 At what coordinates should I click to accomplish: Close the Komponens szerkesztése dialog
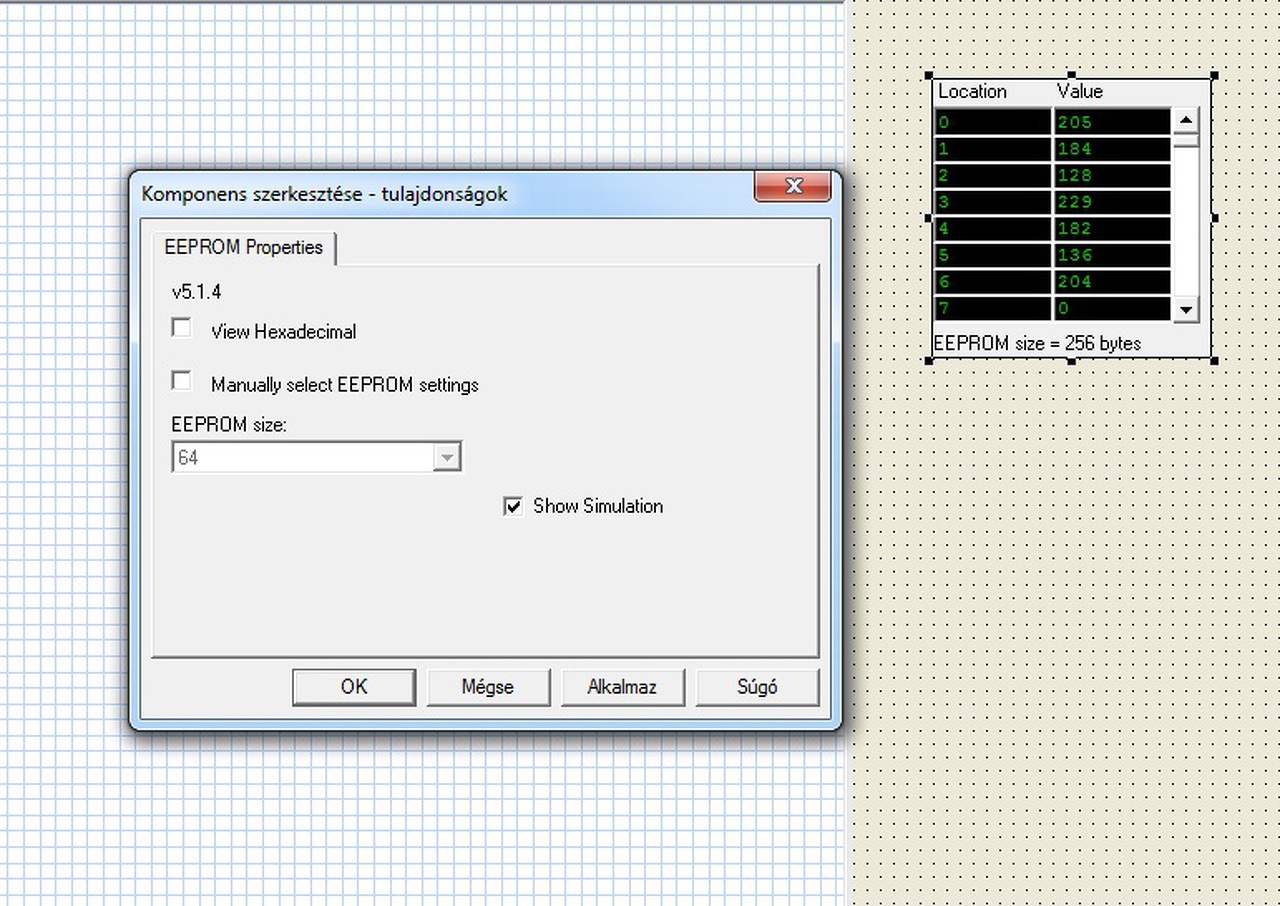point(793,186)
